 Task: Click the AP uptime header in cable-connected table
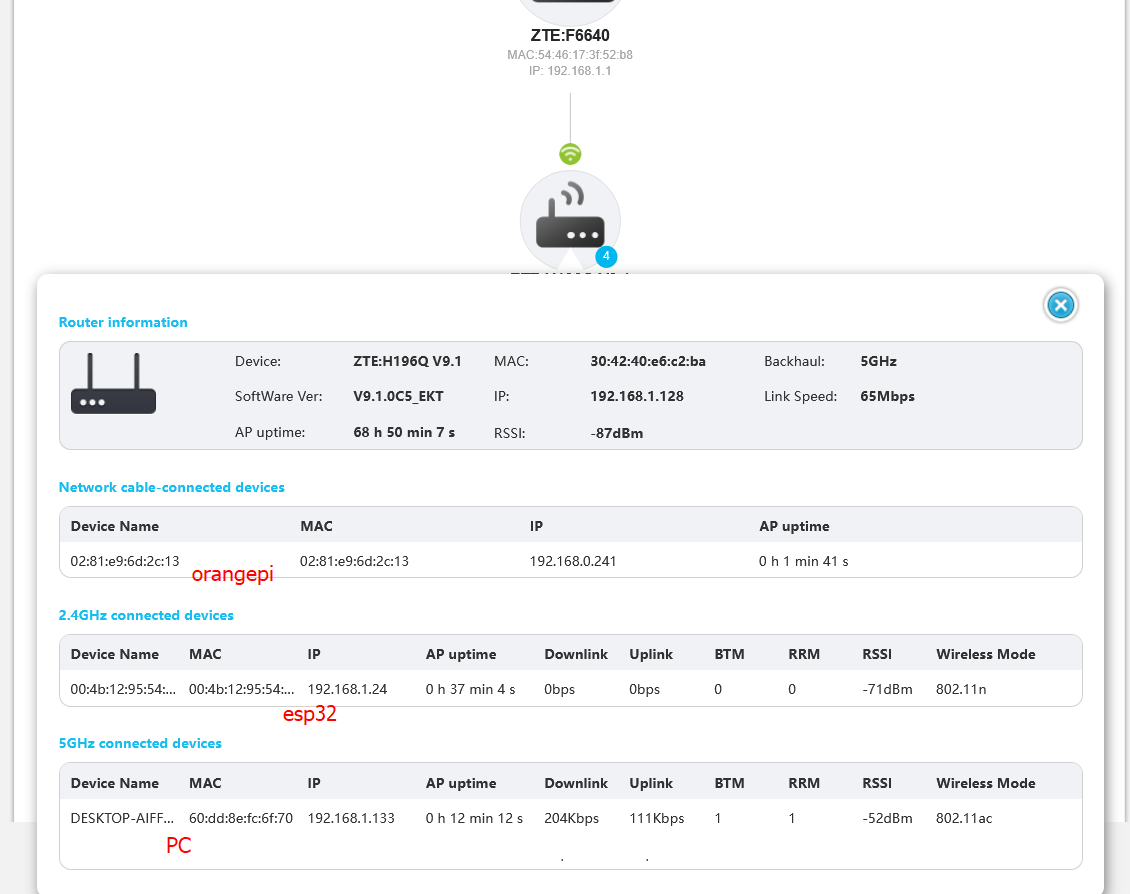pyautogui.click(x=794, y=526)
